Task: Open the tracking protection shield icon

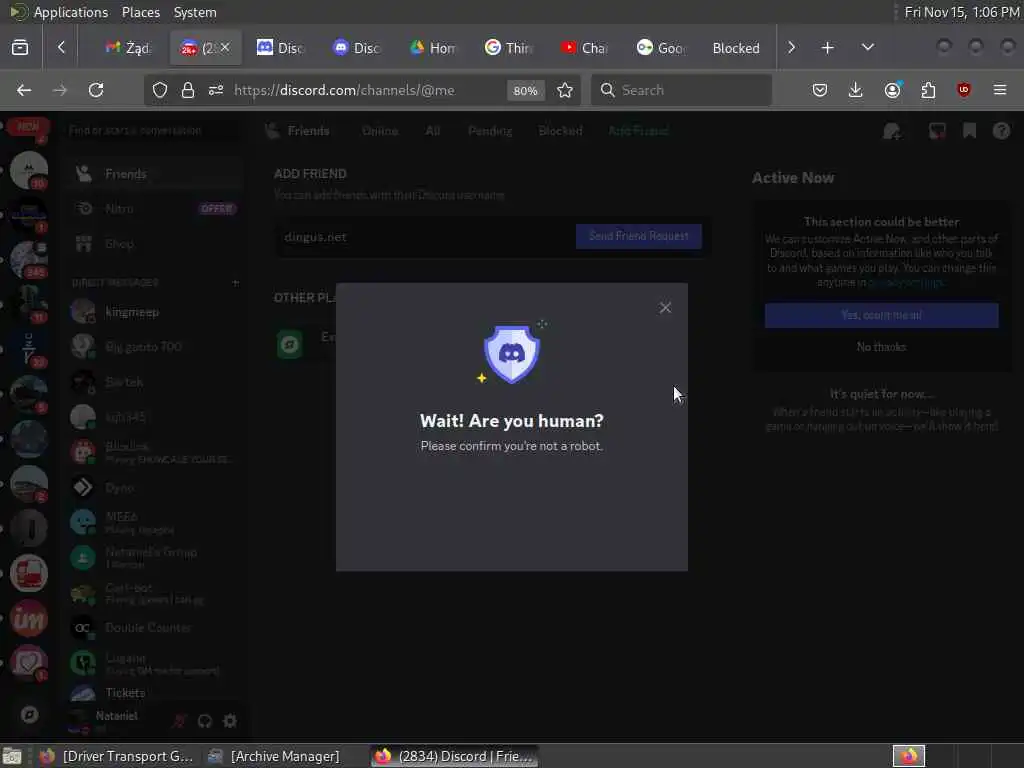Action: pos(160,90)
